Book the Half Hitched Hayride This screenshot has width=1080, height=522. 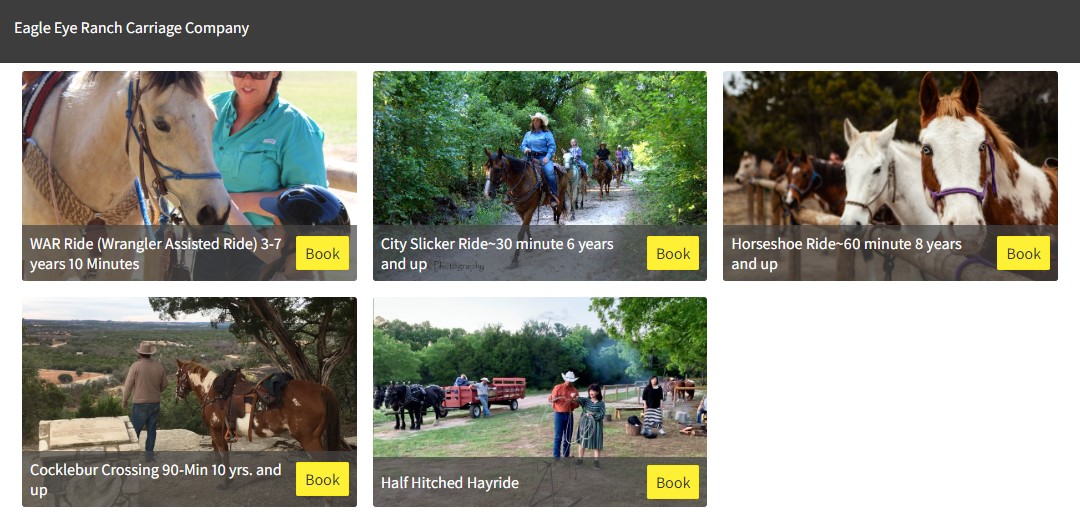673,482
